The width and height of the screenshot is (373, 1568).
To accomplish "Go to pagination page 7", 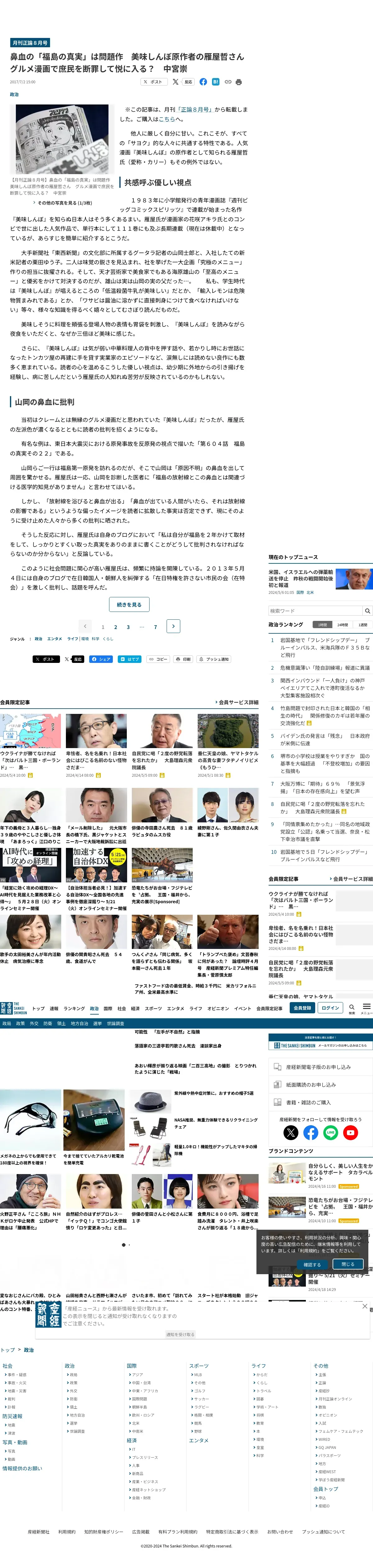I will [x=155, y=627].
